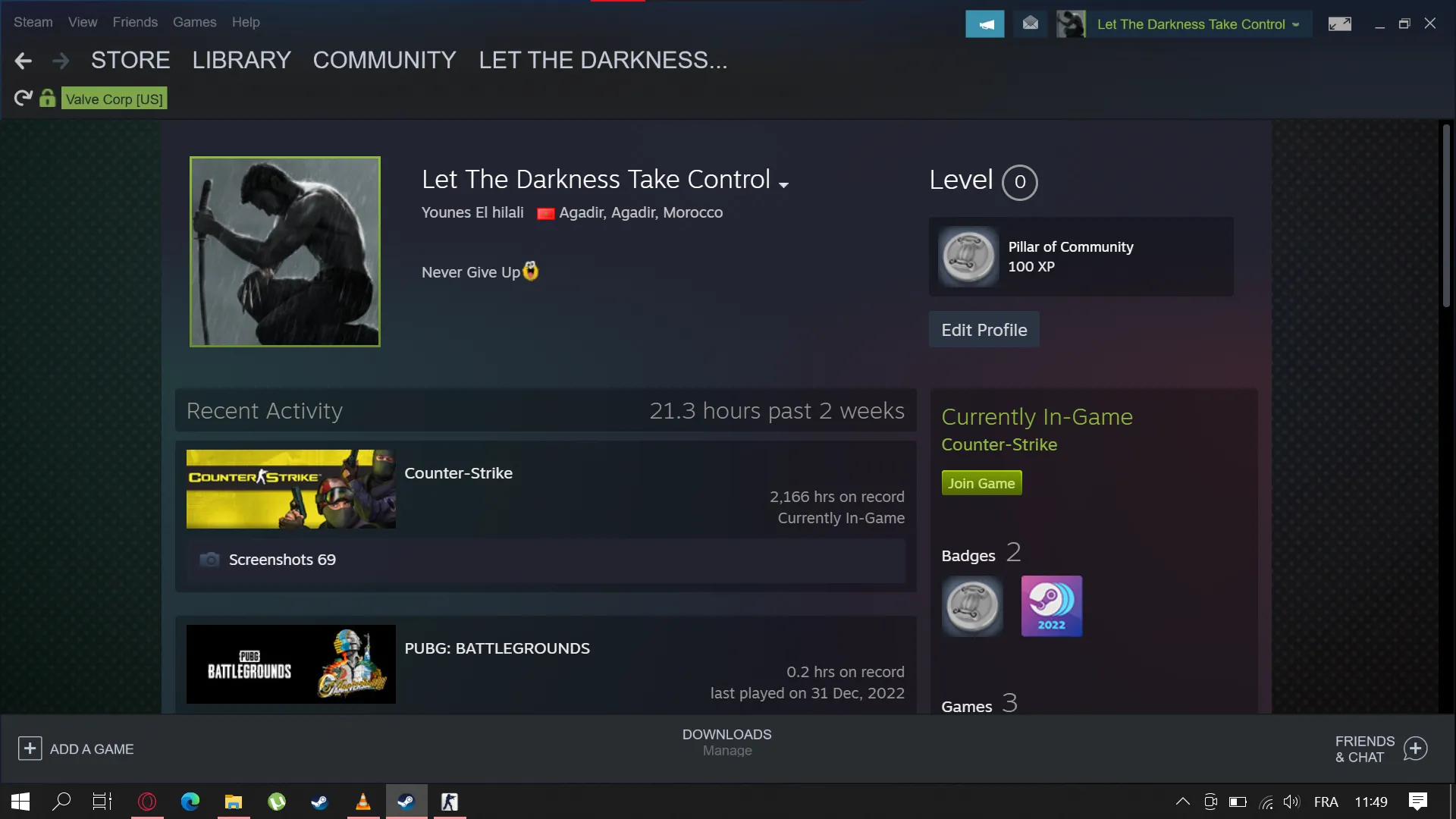Open the inbox envelope icon
The width and height of the screenshot is (1456, 819).
click(1030, 24)
